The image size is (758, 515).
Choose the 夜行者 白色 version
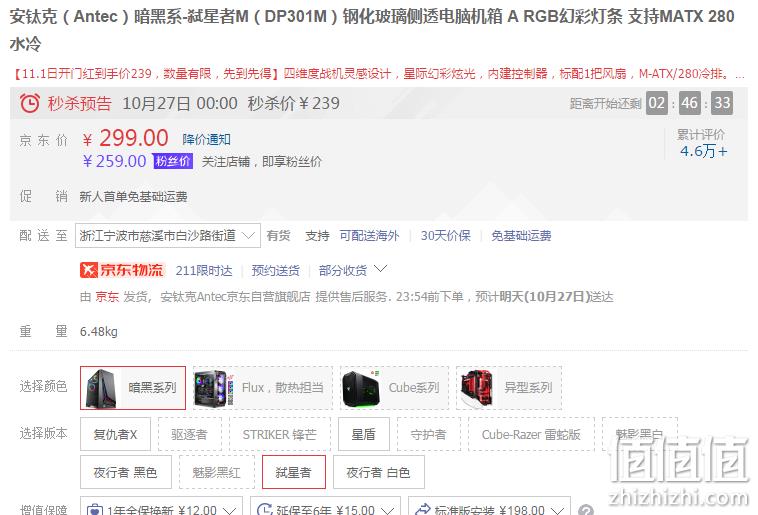coord(379,472)
